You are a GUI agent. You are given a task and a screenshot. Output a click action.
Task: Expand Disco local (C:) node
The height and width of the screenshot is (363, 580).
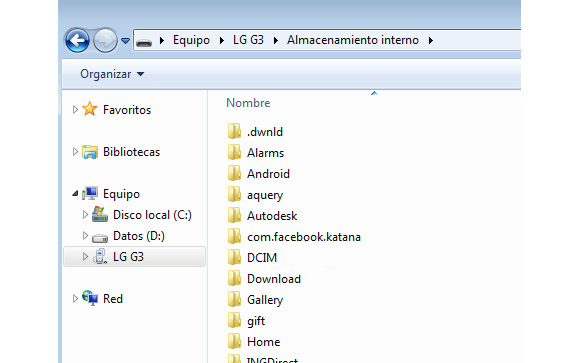tap(85, 215)
